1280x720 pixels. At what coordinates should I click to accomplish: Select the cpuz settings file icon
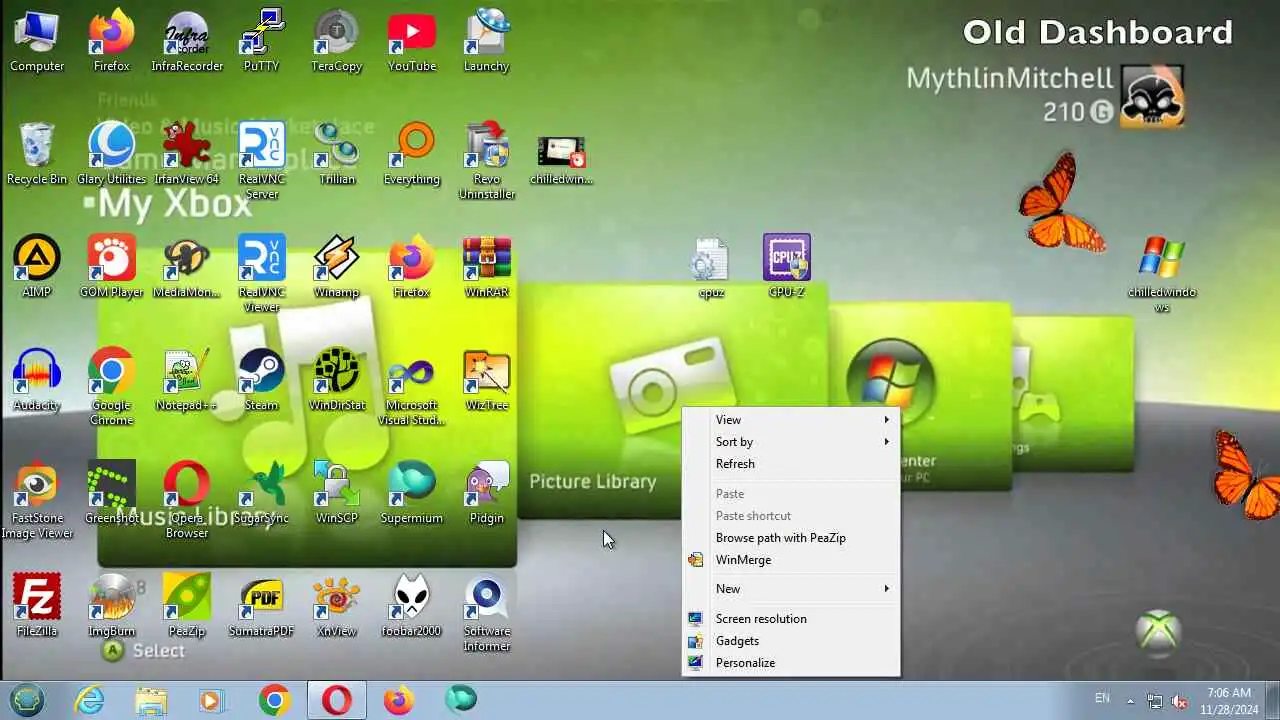[709, 267]
